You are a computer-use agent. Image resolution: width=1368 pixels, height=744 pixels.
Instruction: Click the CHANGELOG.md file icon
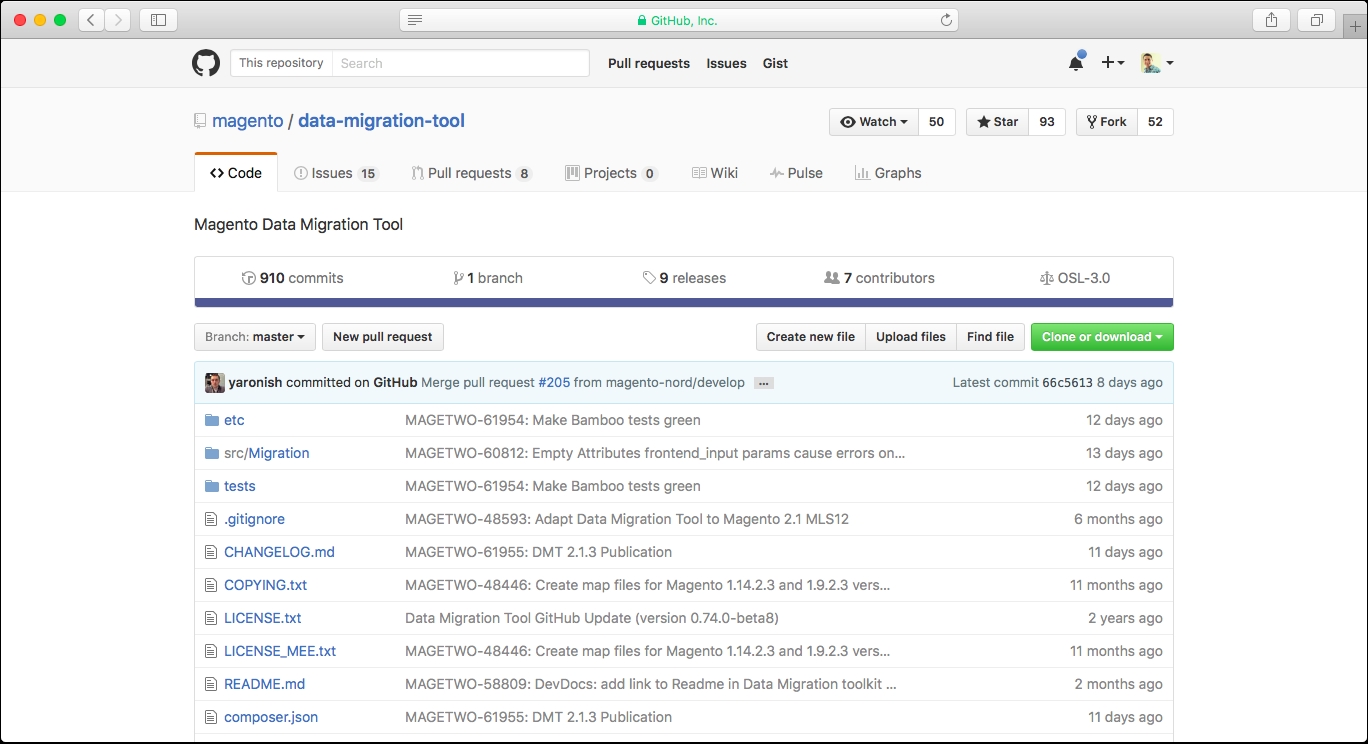tap(211, 552)
